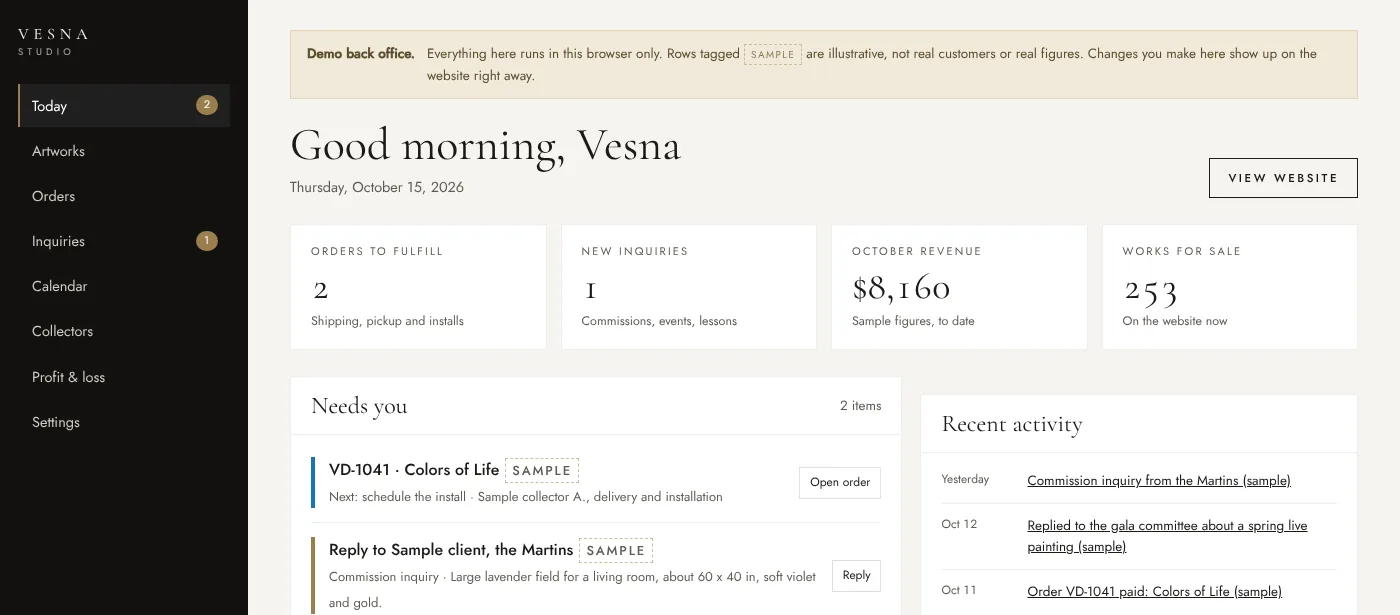Click the SAMPLE tag beside Colors of Life
Screen dimensions: 1400x615
tap(542, 470)
